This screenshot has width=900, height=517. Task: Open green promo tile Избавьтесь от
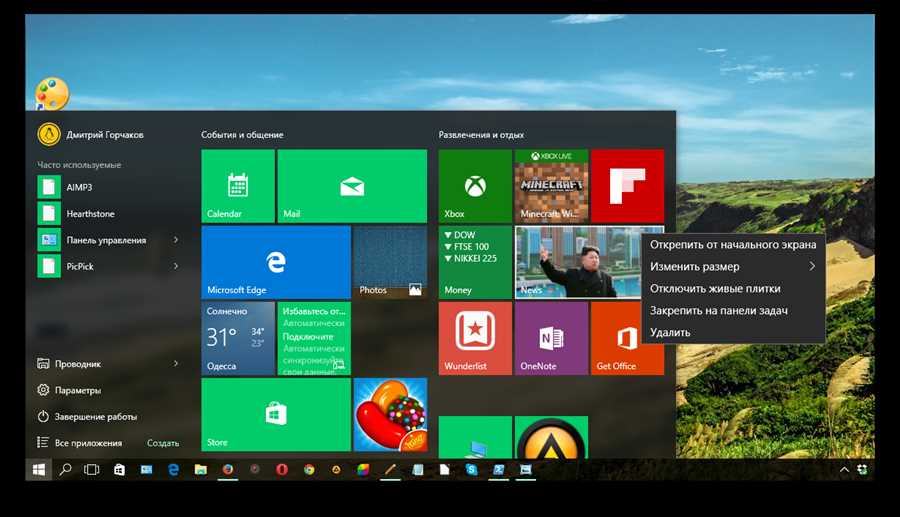(x=314, y=339)
